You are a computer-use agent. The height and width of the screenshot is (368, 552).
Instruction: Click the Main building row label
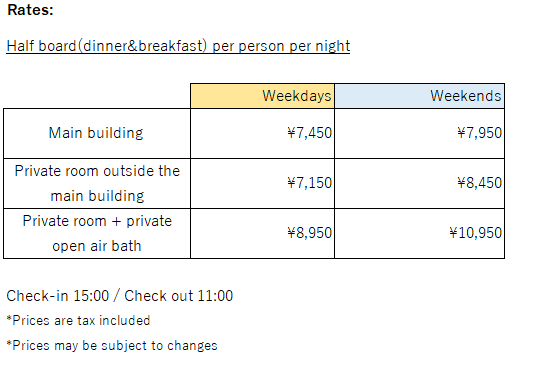pos(96,133)
